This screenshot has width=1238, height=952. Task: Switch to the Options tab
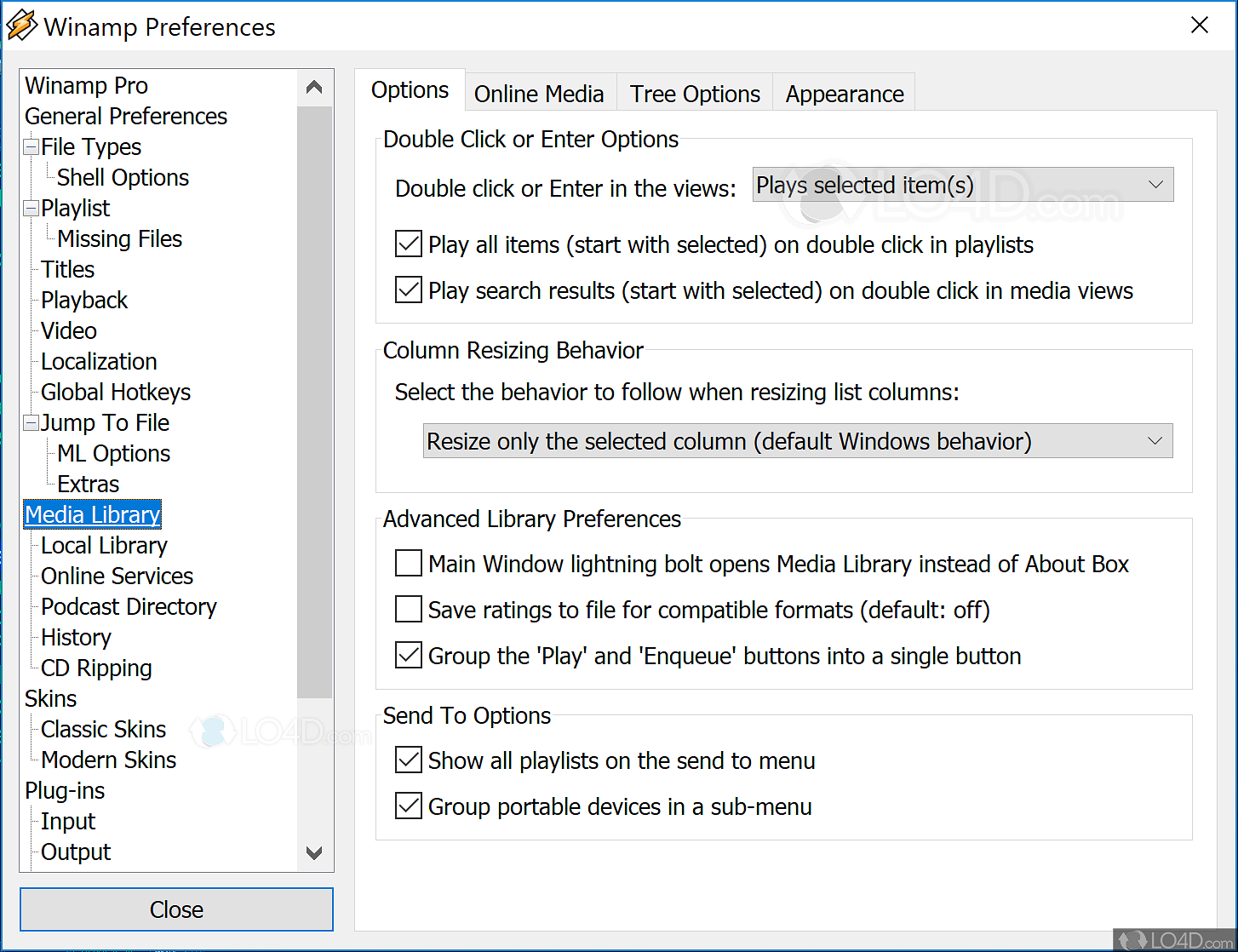coord(410,90)
